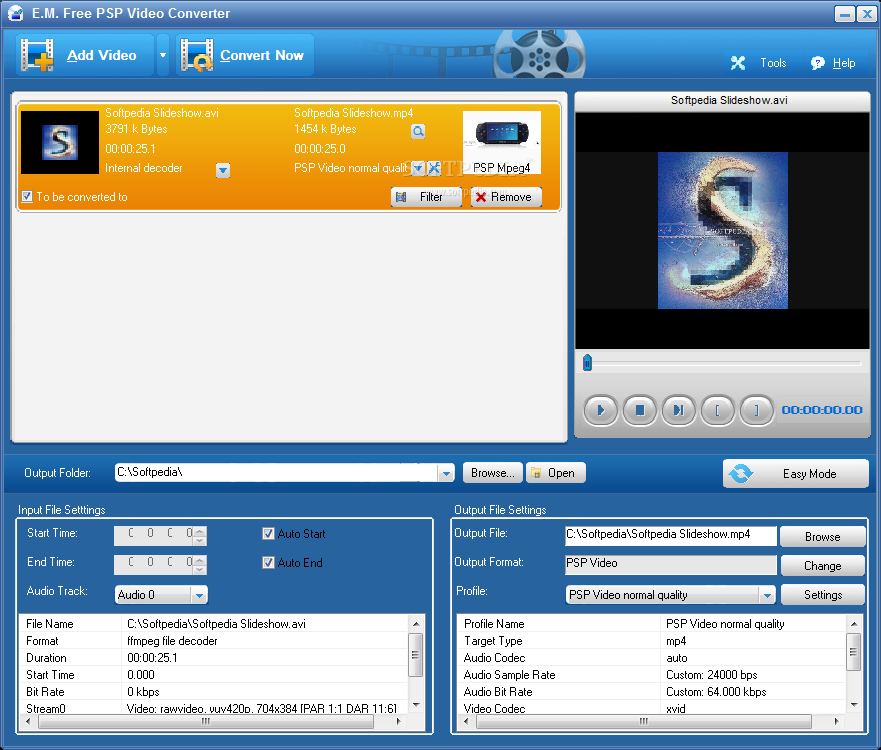Set the start mark bracket
The width and height of the screenshot is (881, 750).
click(x=717, y=410)
